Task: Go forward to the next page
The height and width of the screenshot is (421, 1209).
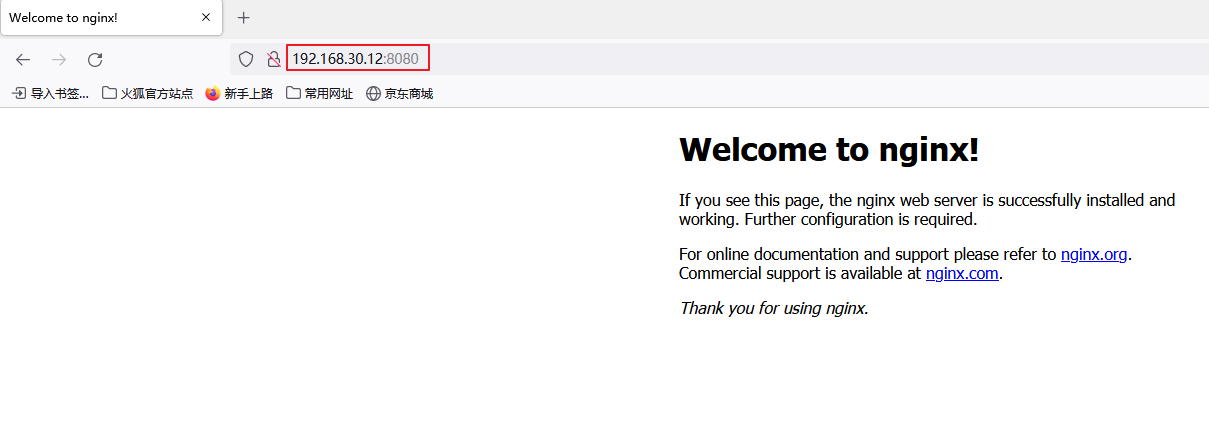Action: [x=59, y=60]
